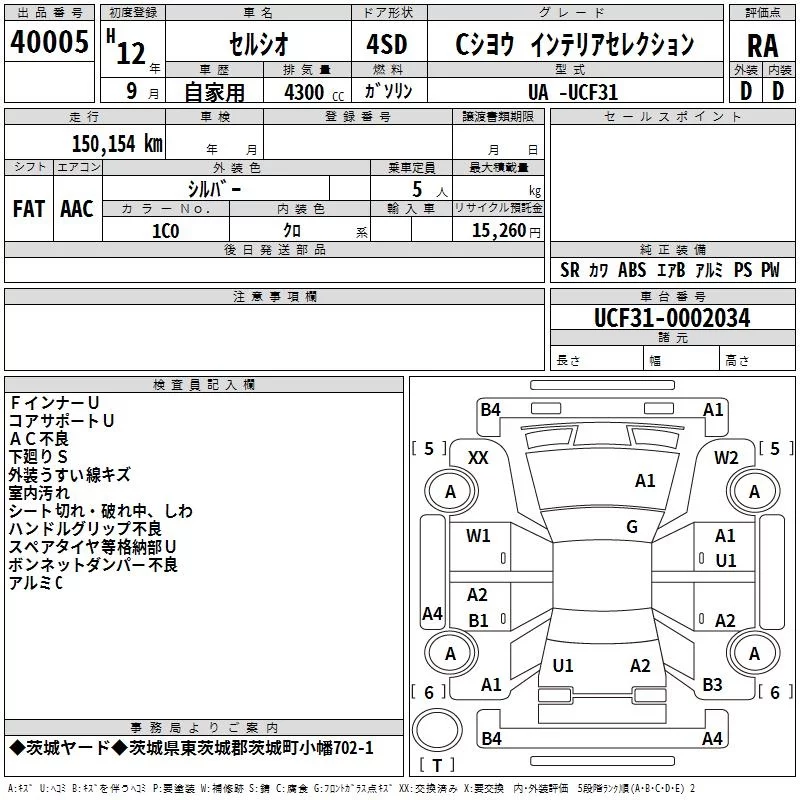The width and height of the screenshot is (800, 800).
Task: Click the color number 1C0 field
Action: tap(166, 231)
